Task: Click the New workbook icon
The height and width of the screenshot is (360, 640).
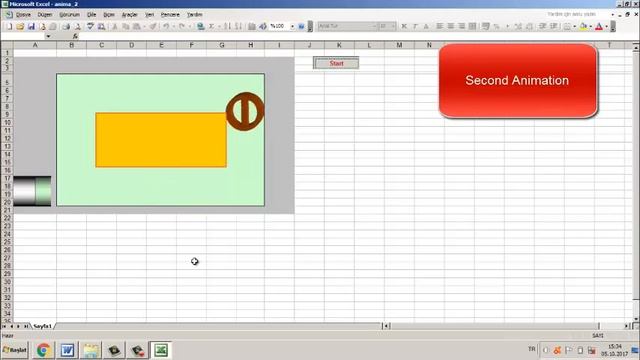Action: point(9,27)
